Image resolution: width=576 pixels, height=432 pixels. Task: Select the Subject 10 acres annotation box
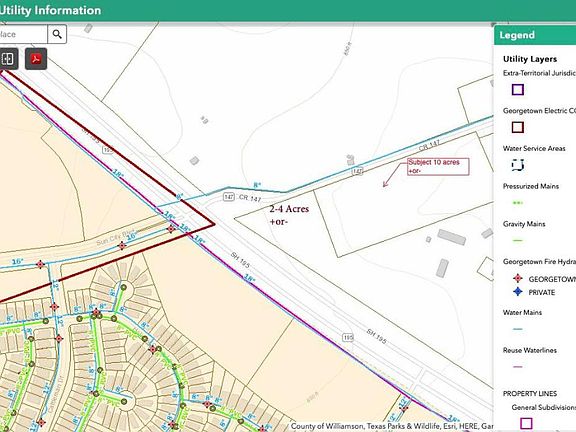tap(438, 166)
